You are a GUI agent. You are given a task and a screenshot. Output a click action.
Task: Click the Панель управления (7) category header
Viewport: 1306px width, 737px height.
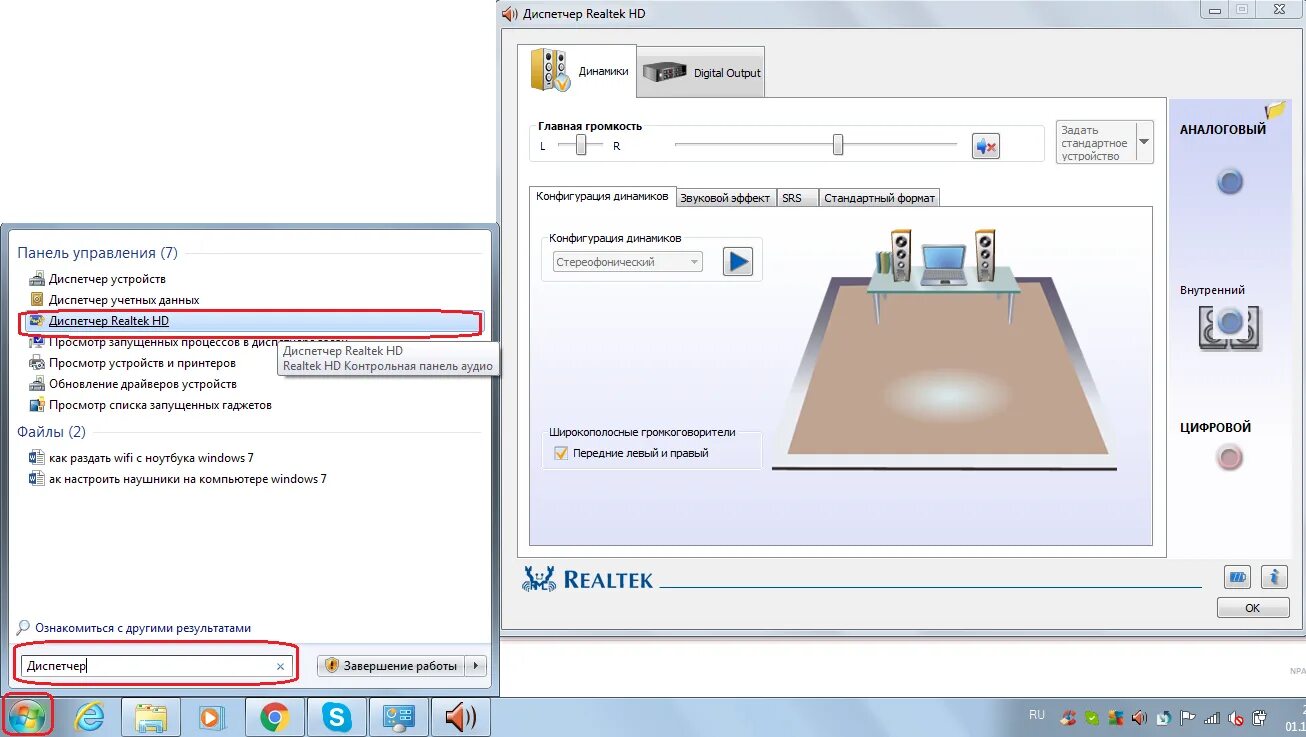pos(97,253)
